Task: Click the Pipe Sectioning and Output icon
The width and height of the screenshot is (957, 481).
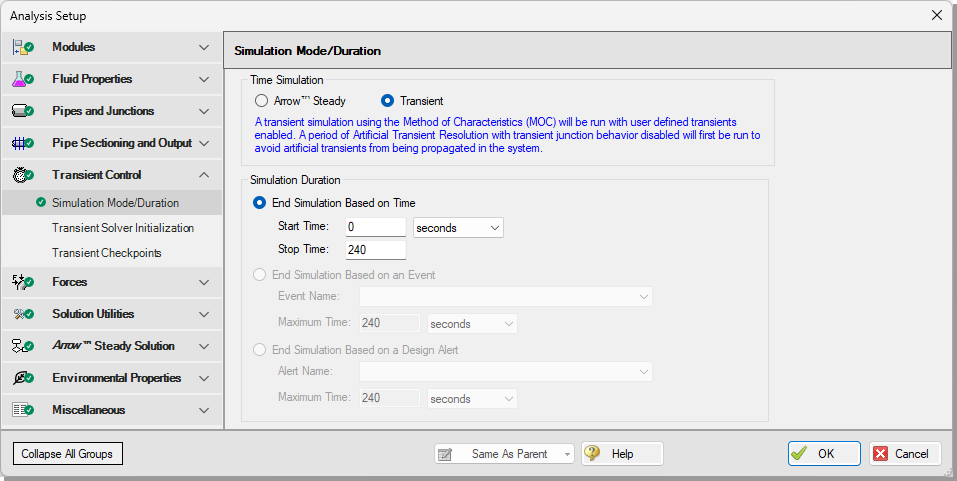Action: (23, 143)
